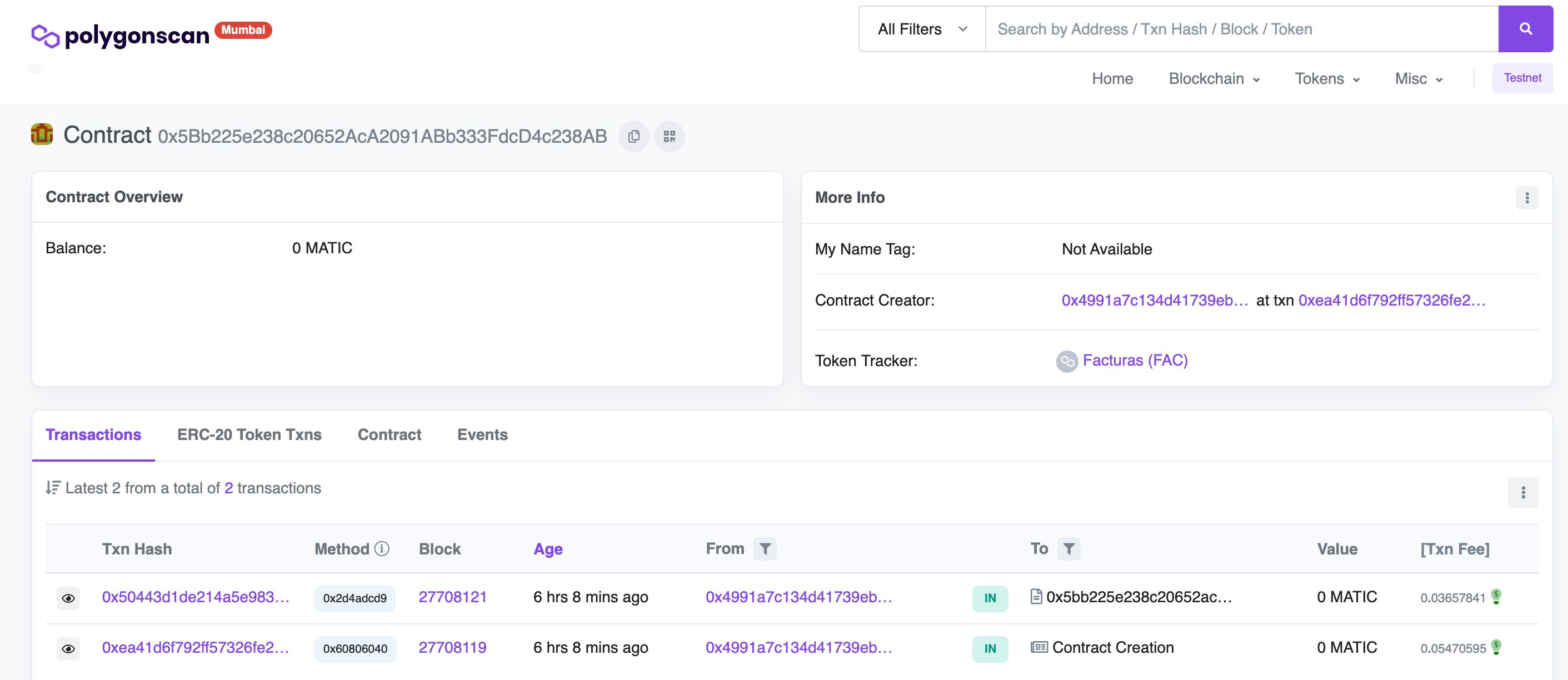Click the Contract Creation text
Image resolution: width=1568 pixels, height=680 pixels.
click(1113, 647)
